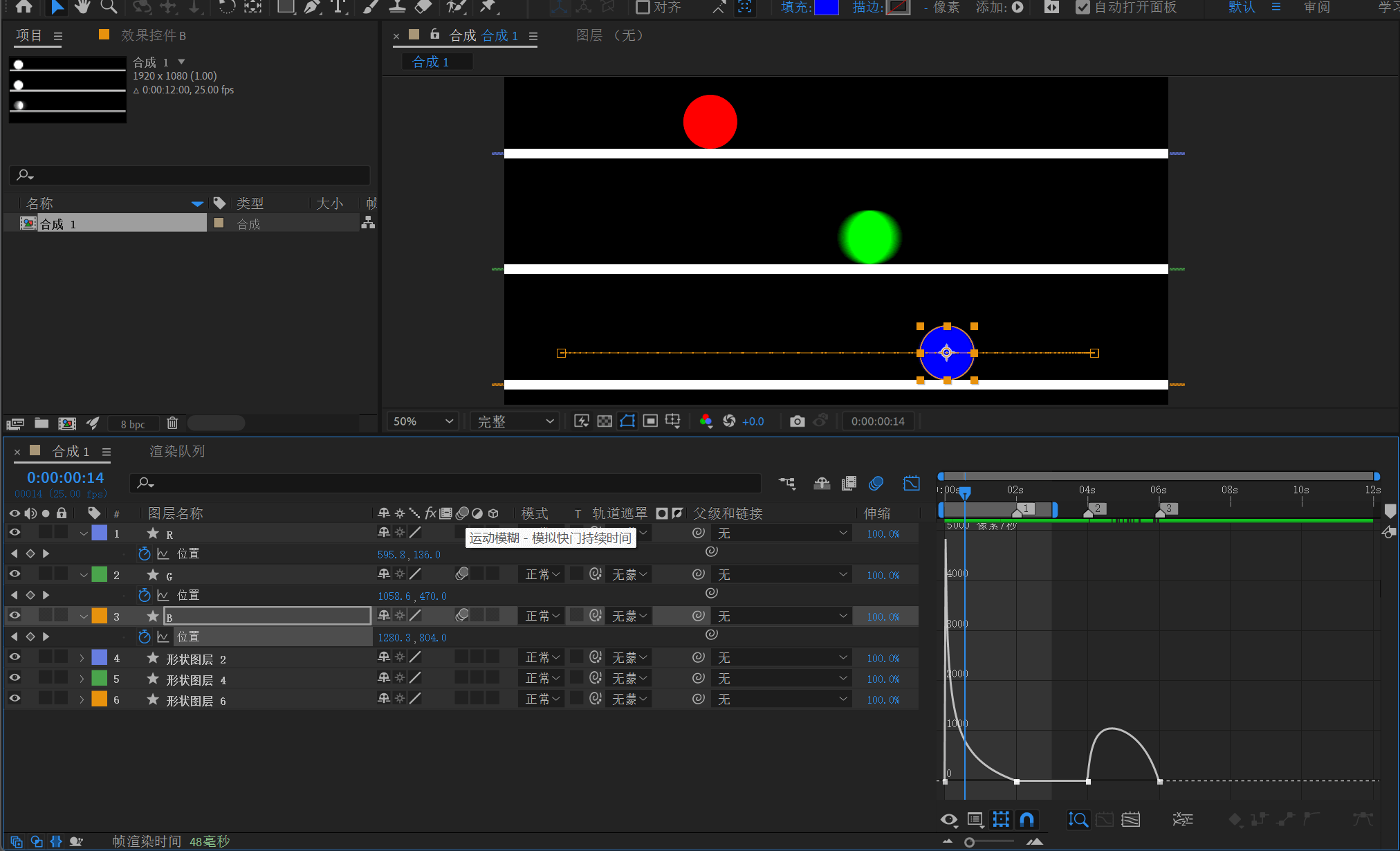1400x851 pixels.
Task: Open grid and guide options icon
Action: (673, 421)
